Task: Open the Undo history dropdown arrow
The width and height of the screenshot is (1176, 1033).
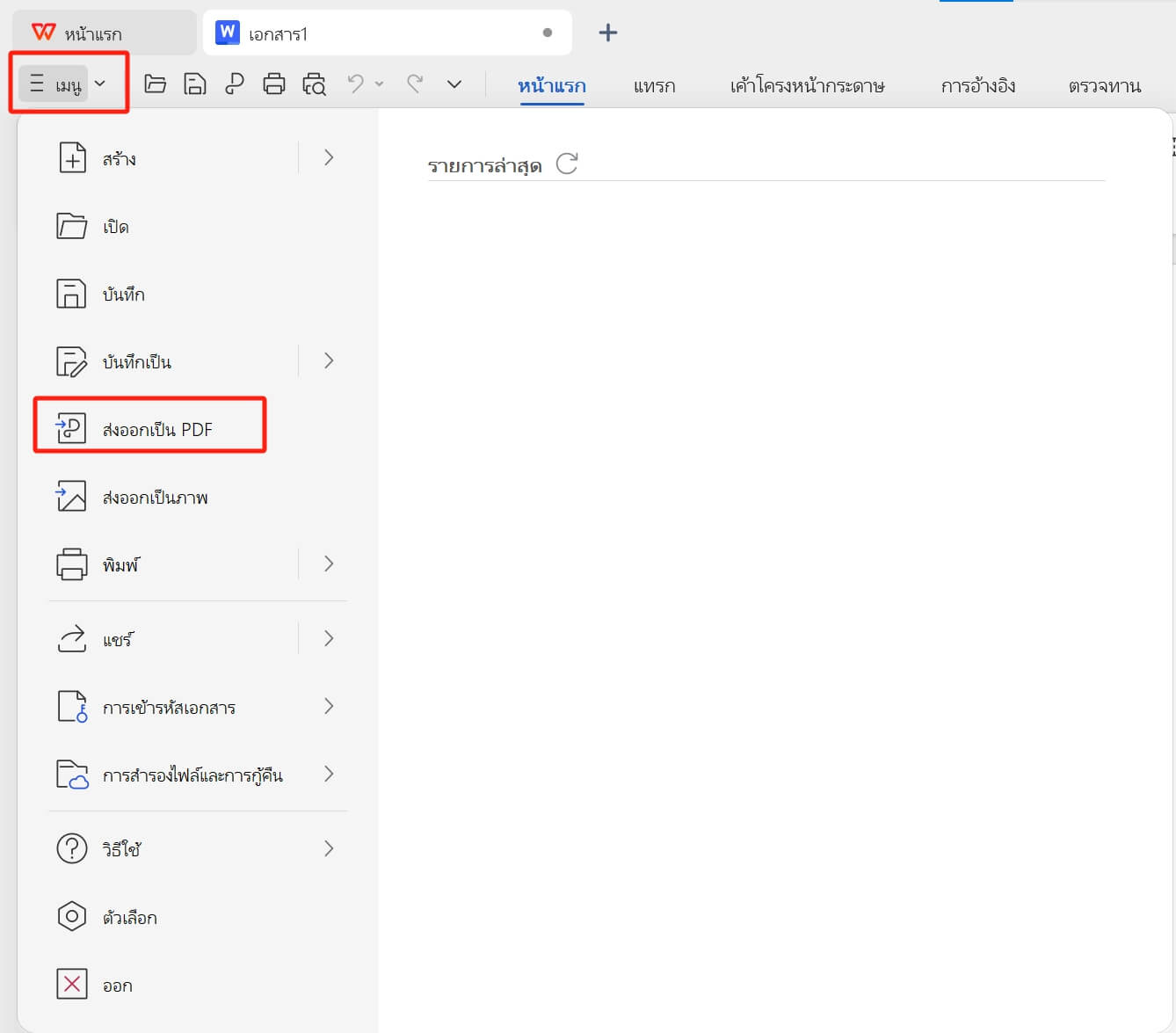Action: [379, 84]
